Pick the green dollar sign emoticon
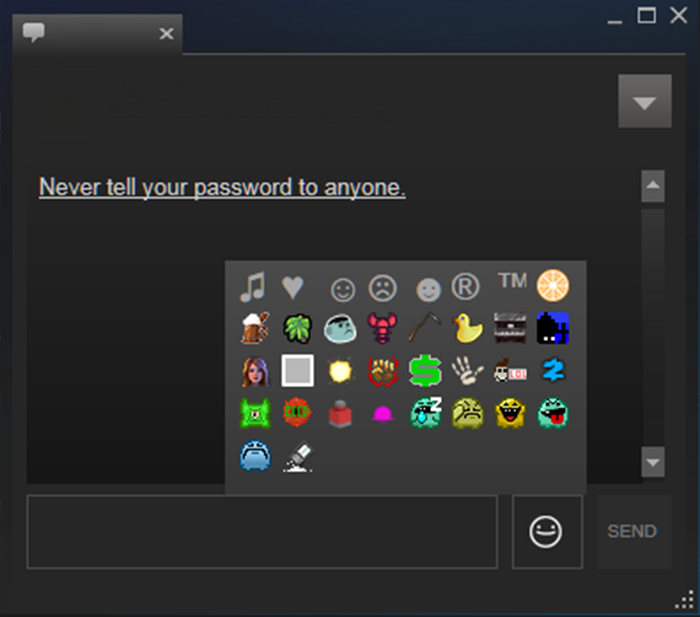 (x=425, y=371)
